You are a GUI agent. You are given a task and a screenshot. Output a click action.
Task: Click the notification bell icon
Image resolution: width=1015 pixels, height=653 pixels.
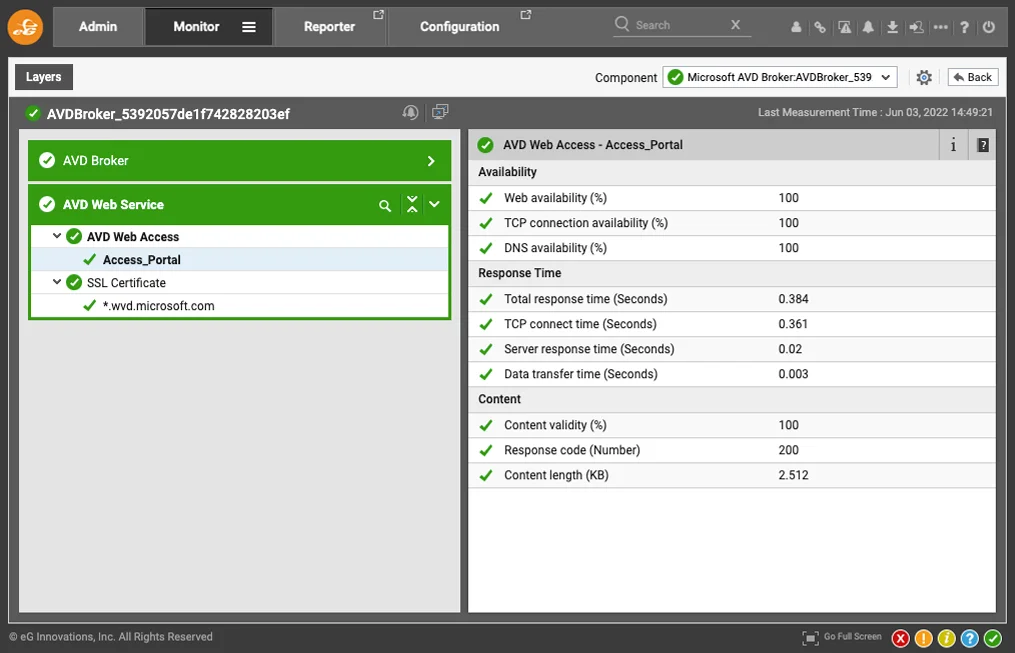(868, 27)
